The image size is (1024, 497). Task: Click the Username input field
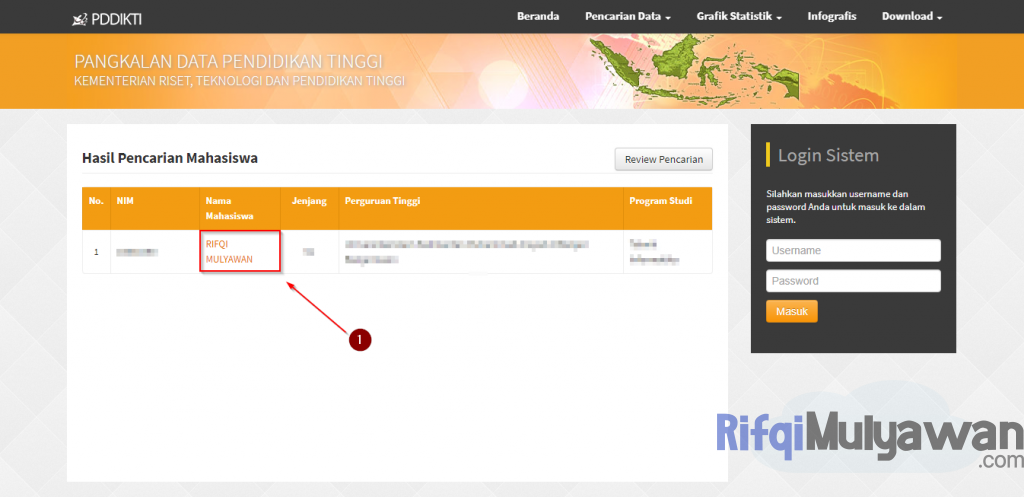[853, 250]
